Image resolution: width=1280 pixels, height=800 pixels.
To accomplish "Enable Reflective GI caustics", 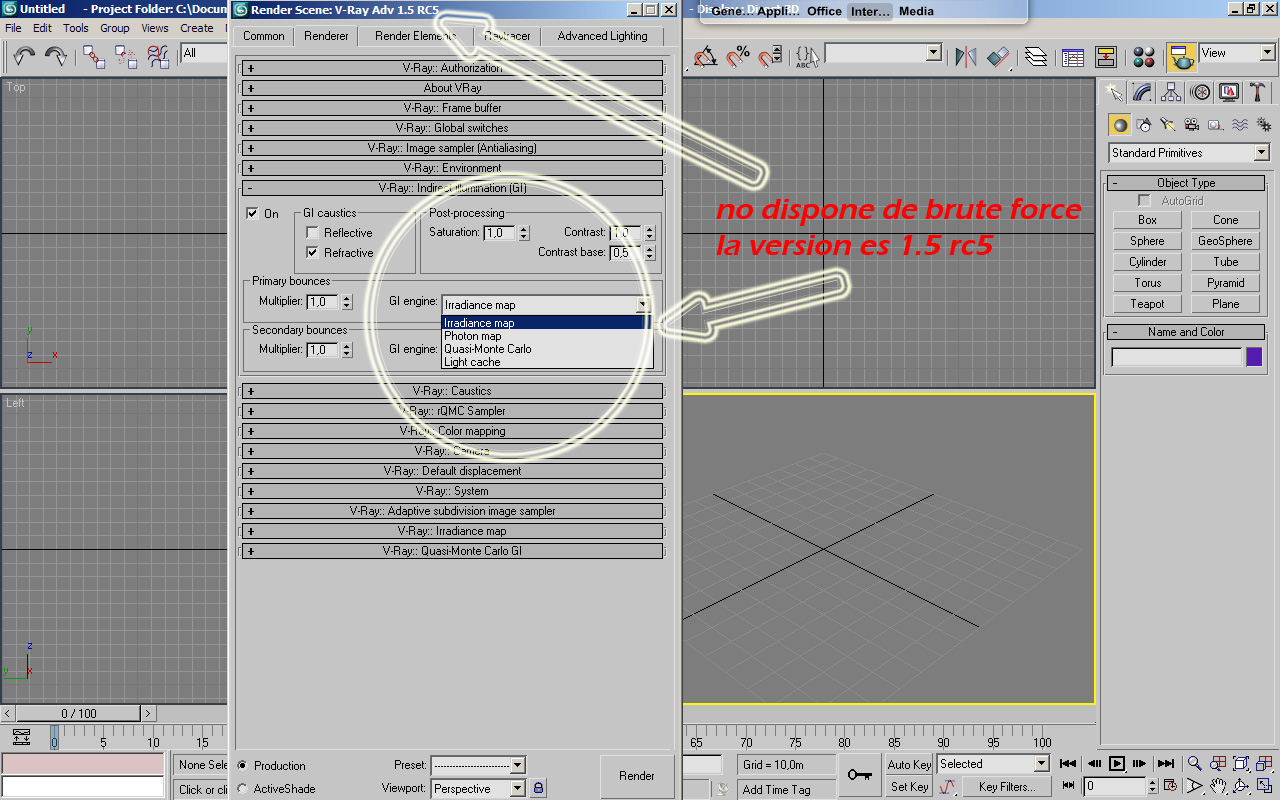I will (x=312, y=233).
